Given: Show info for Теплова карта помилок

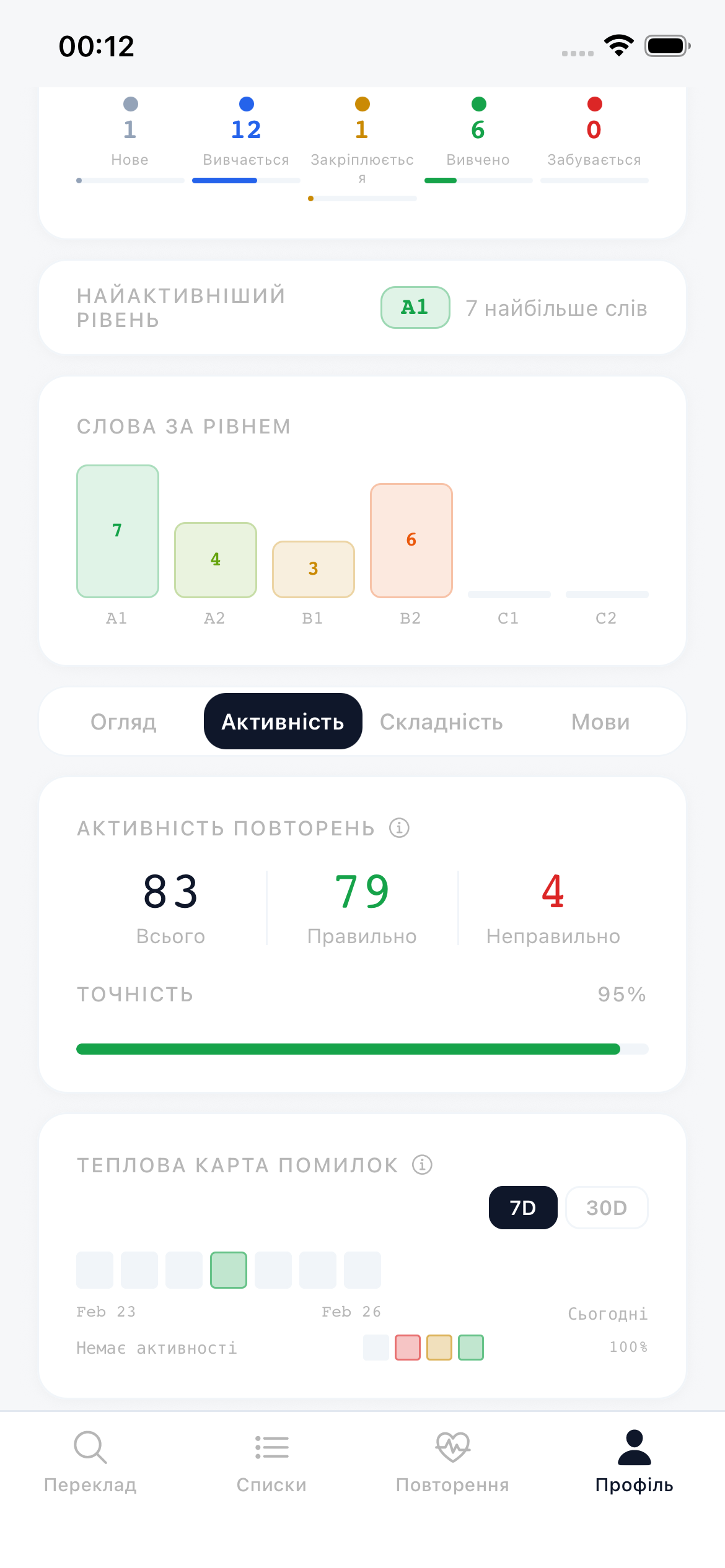Looking at the screenshot, I should pyautogui.click(x=423, y=1164).
